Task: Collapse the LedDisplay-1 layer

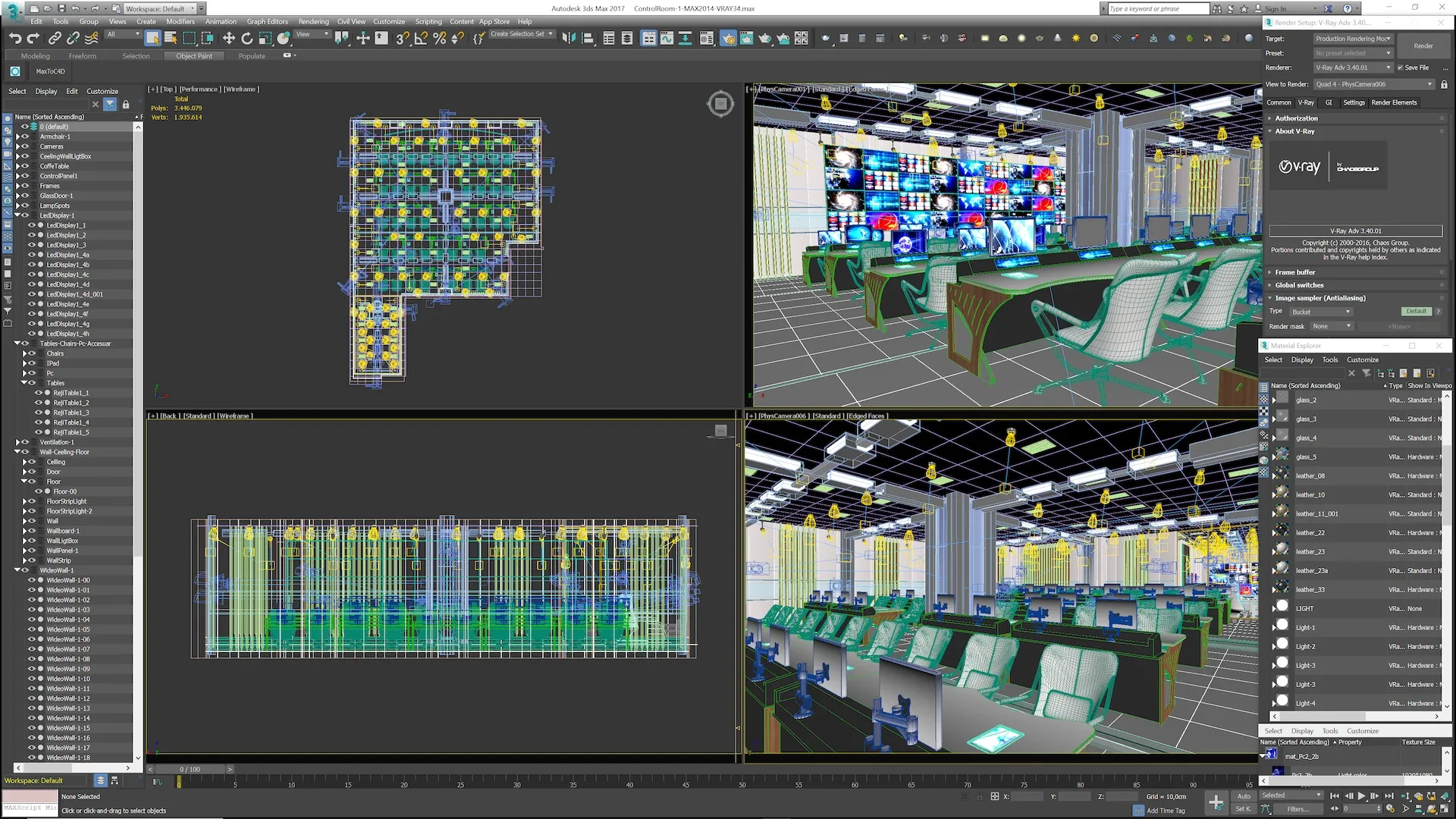Action: (x=17, y=215)
